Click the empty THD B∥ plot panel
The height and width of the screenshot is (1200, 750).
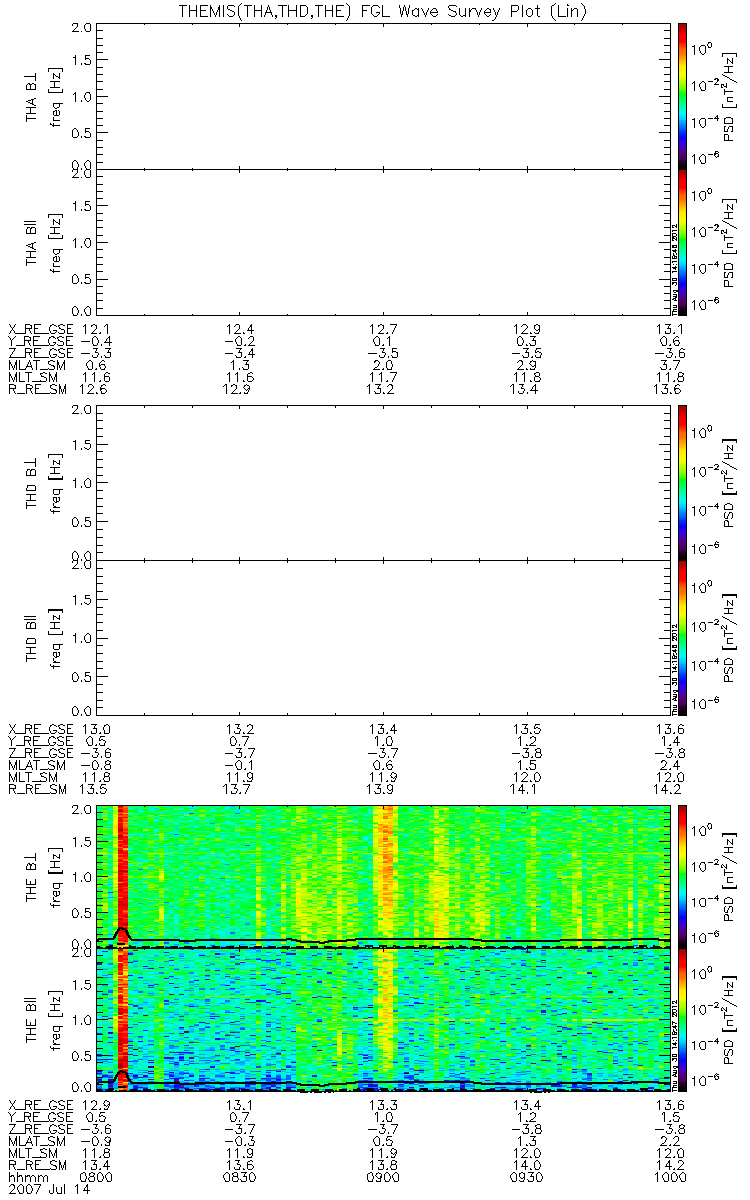383,636
